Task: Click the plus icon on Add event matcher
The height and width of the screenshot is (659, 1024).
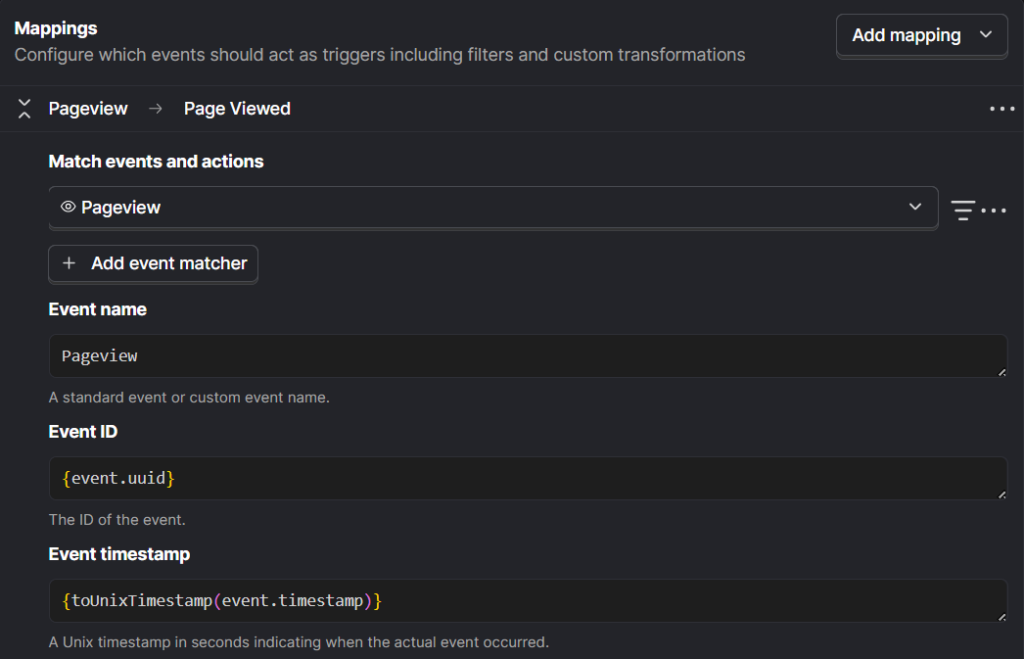Action: [x=69, y=264]
